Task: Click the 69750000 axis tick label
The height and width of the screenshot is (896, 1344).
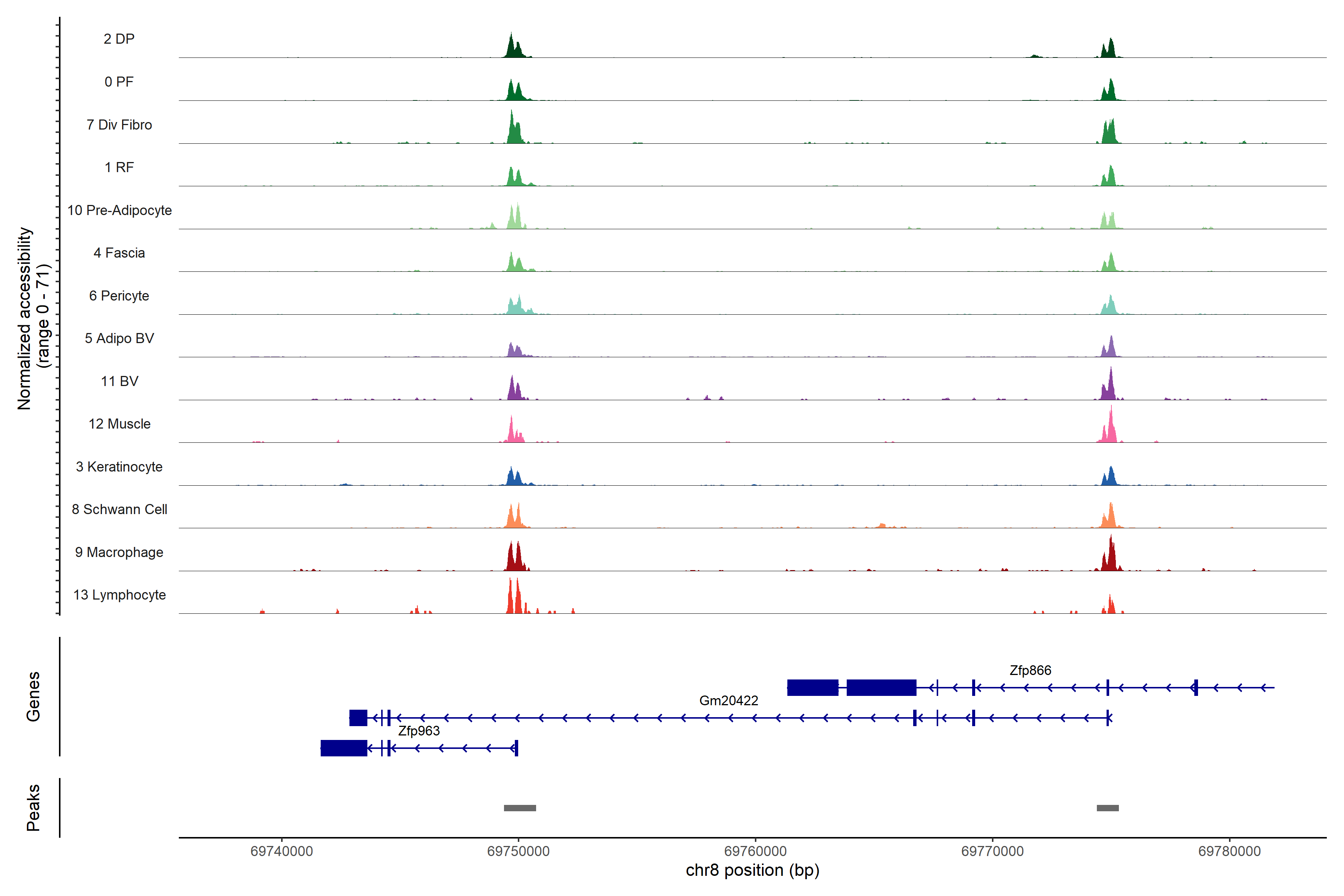Action: pos(518,852)
